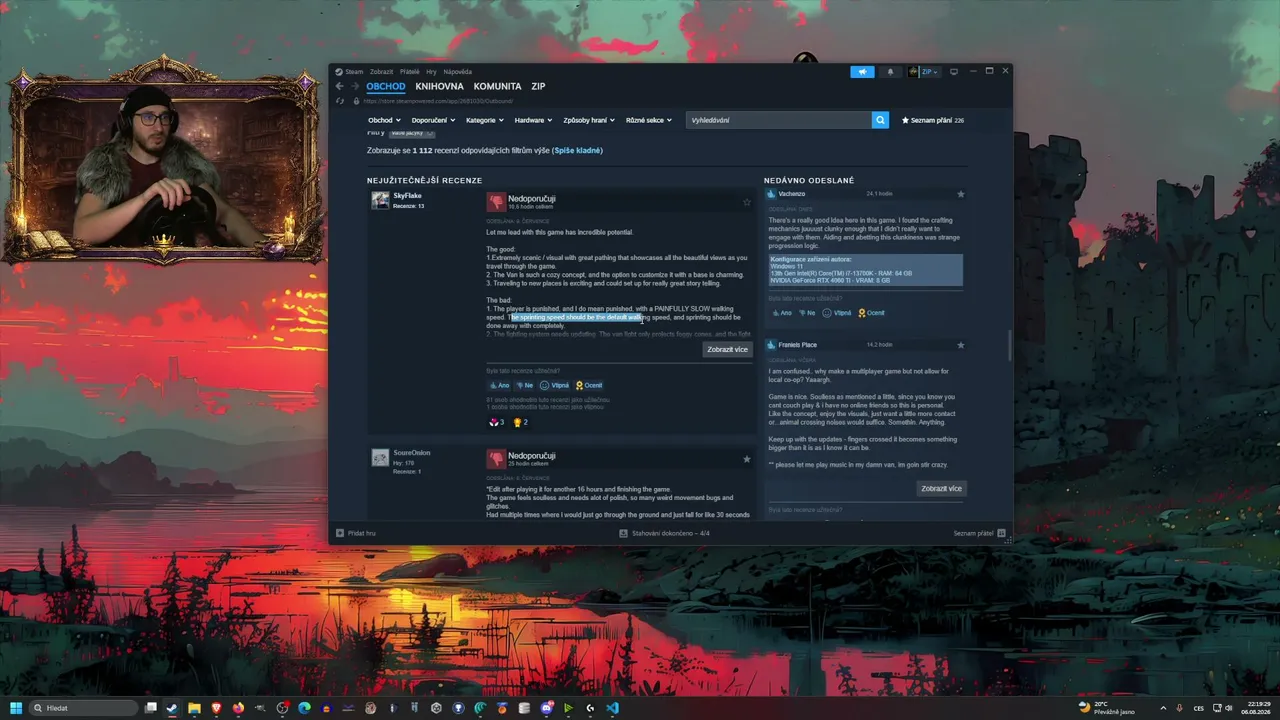Click the star on Vachenzo's review
This screenshot has height=720, width=1280.
pos(961,194)
